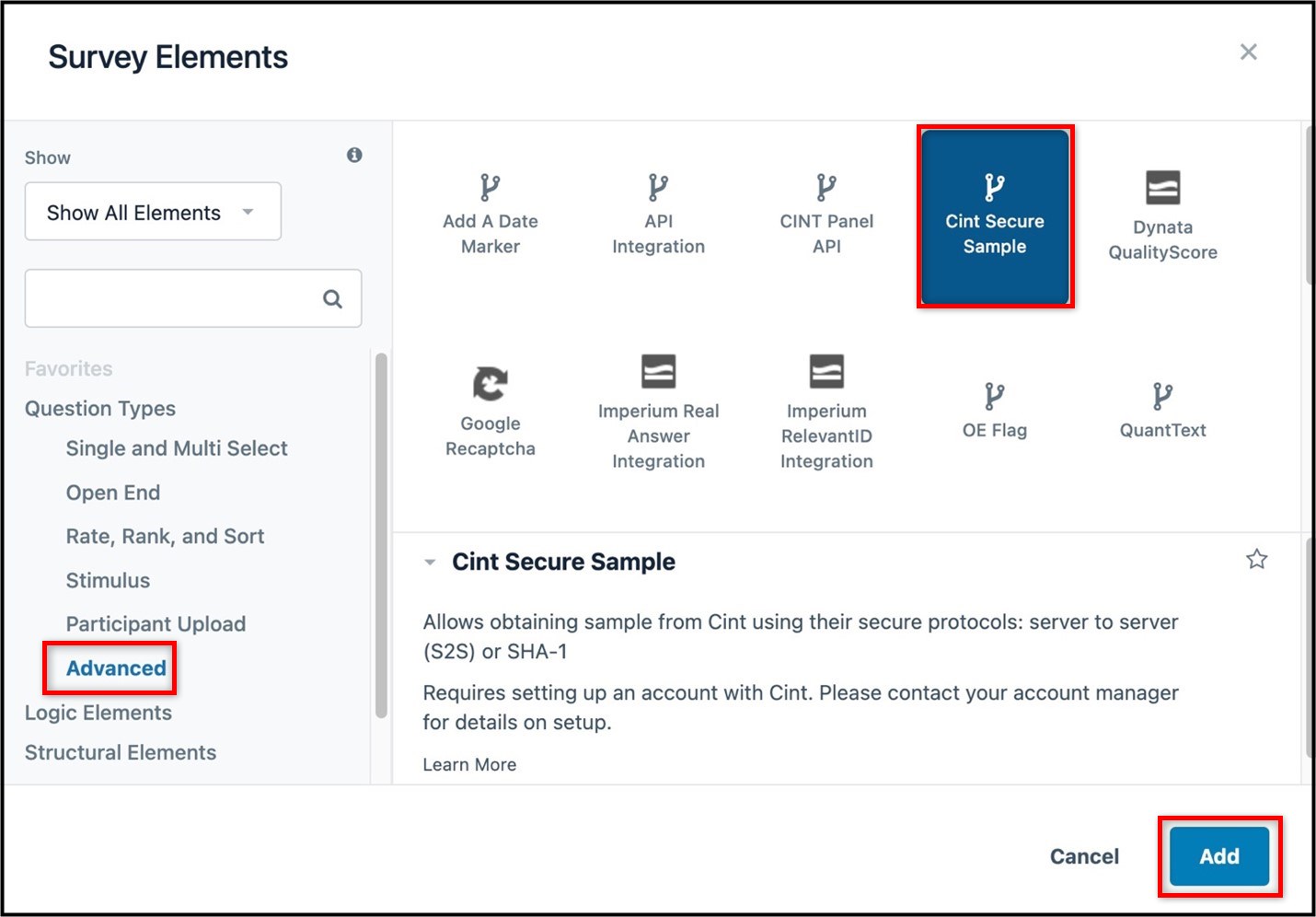Open the Show All Elements dropdown
Viewport: 1316px width, 917px height.
153,212
